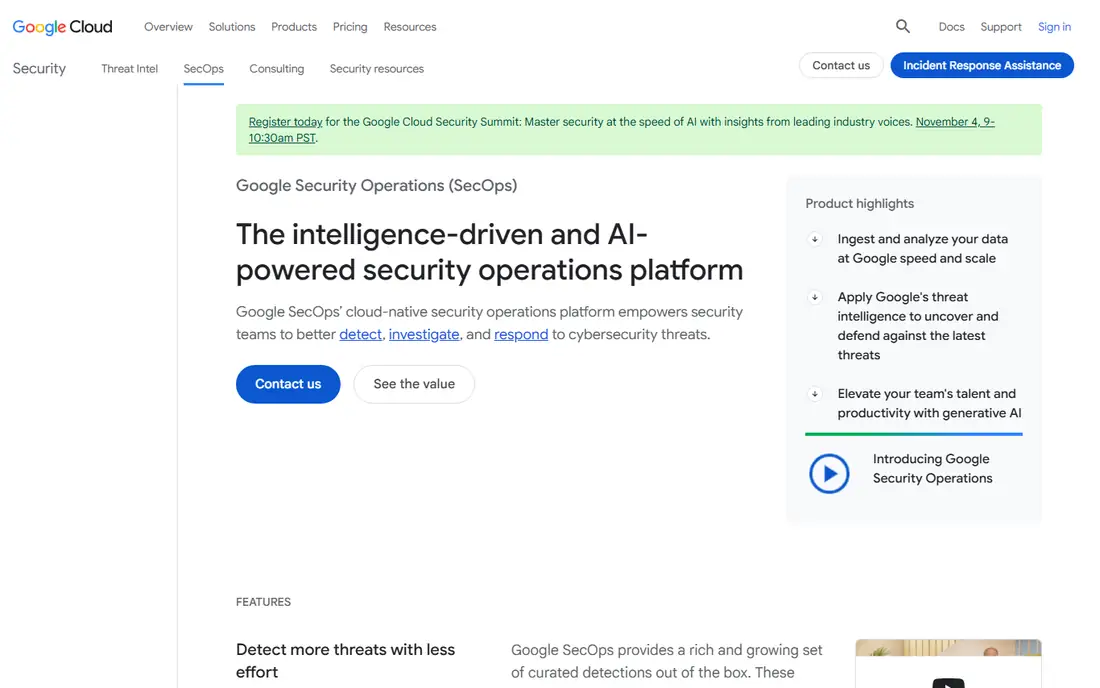Screen dimensions: 1100x688
Task: Open the Resources menu
Action: [x=410, y=27]
